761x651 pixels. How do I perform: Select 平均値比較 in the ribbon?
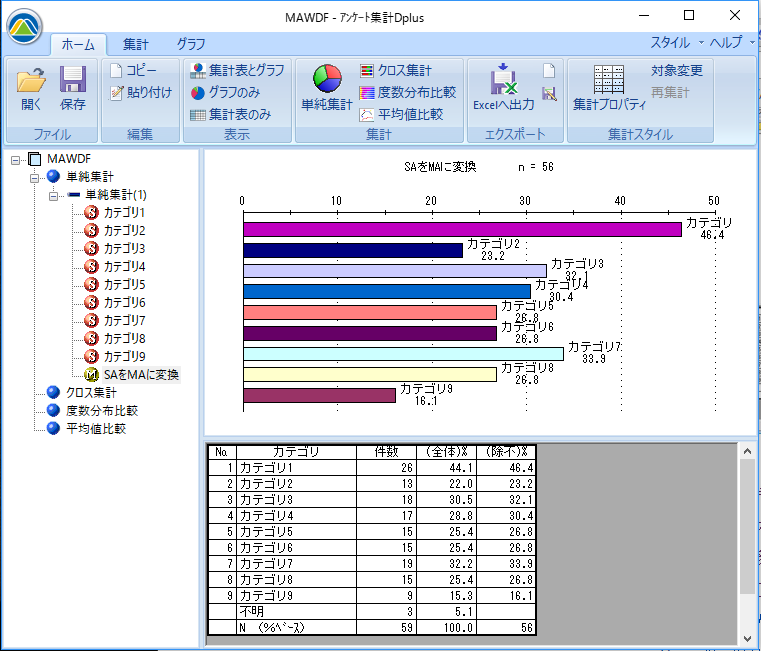(x=401, y=114)
